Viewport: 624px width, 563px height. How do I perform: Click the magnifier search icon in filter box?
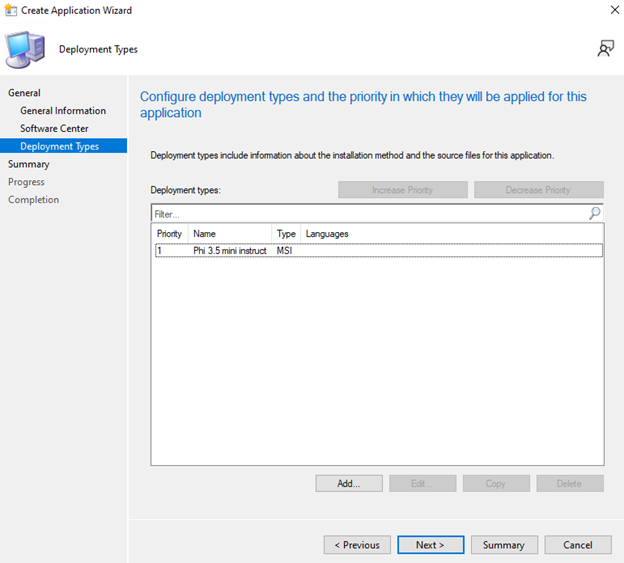[595, 213]
